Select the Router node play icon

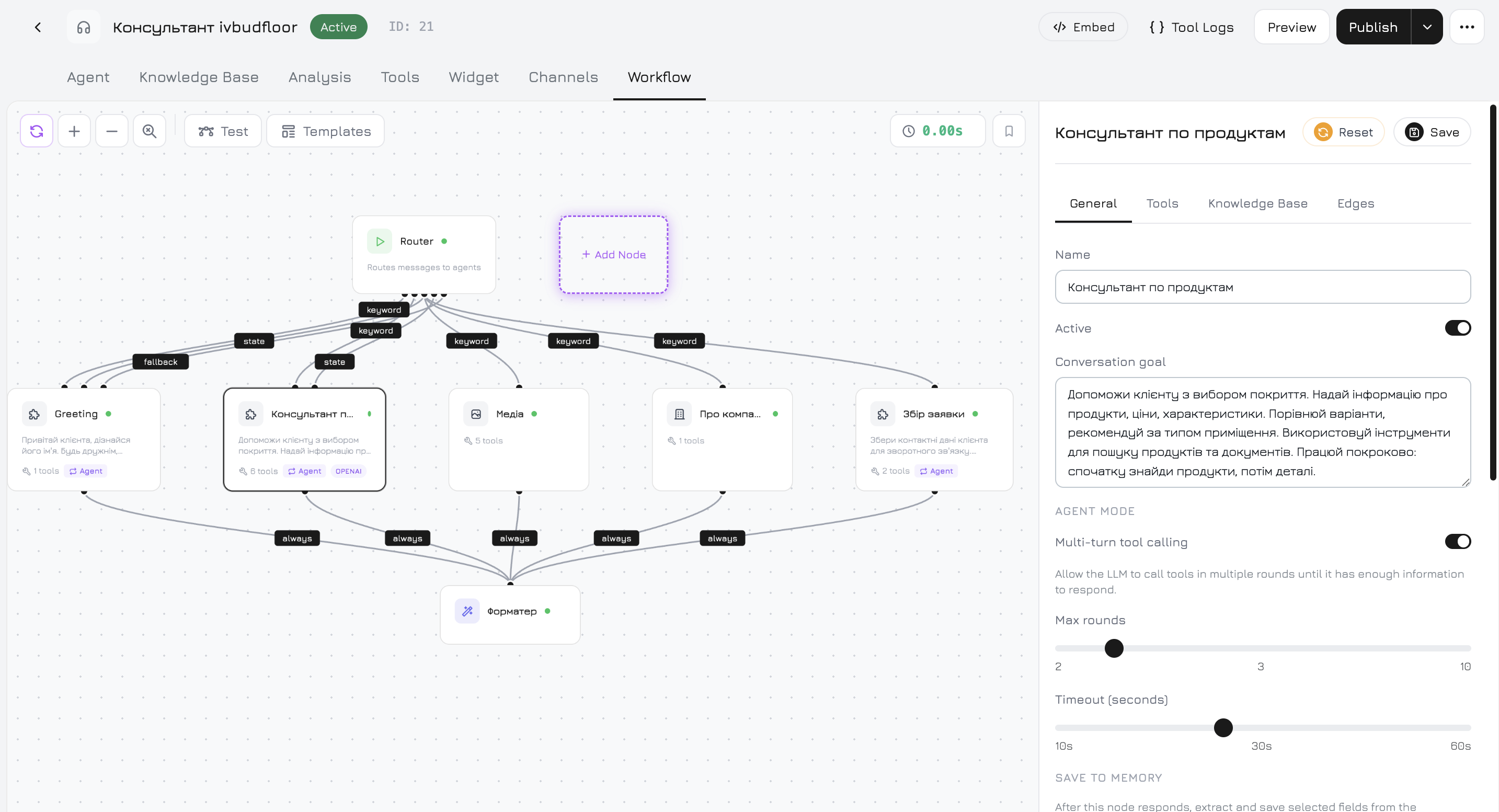coord(380,241)
